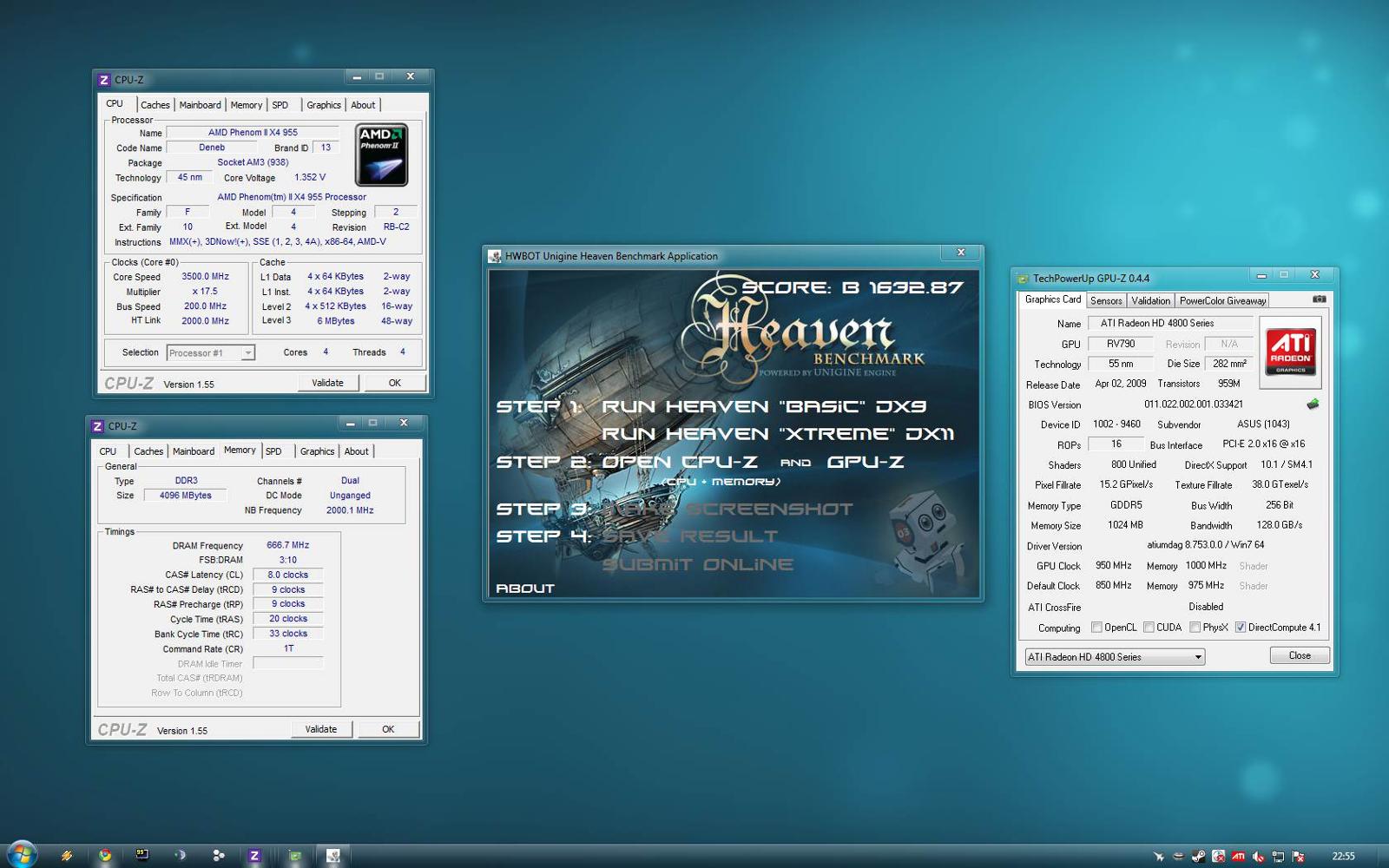Screen dimensions: 1389x868
Task: Click the muted volume speaker icon
Action: pos(1258,857)
